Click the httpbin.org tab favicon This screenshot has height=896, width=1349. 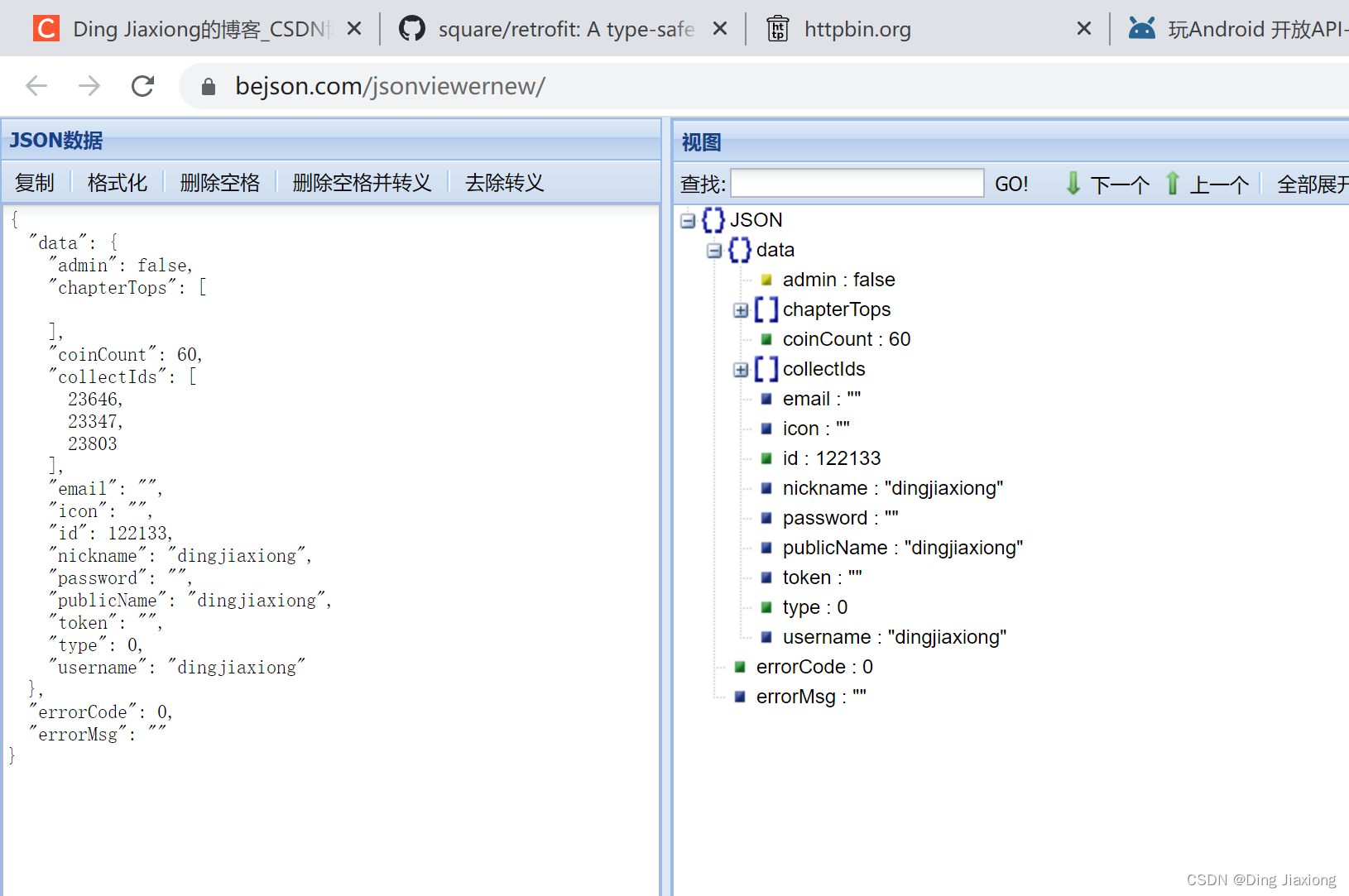click(x=778, y=29)
